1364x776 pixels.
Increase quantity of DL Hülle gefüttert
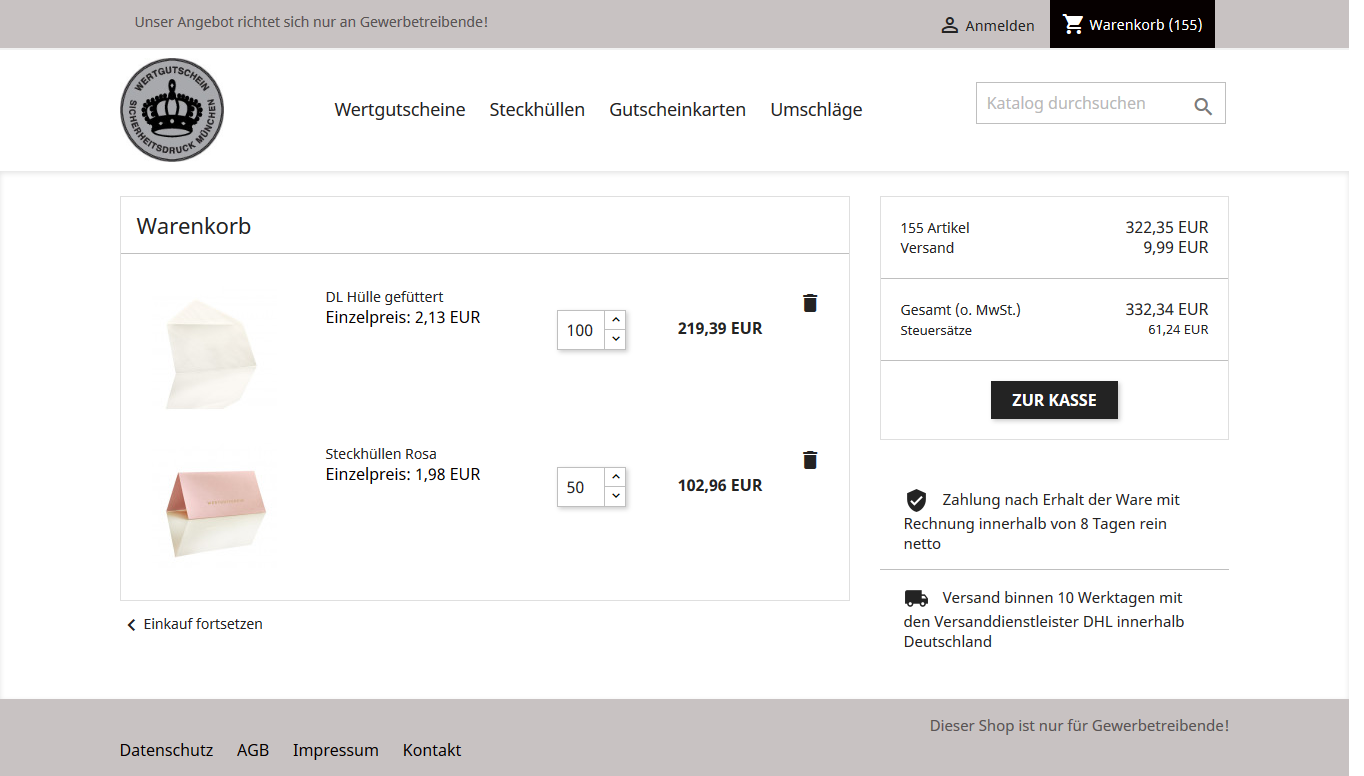click(616, 320)
